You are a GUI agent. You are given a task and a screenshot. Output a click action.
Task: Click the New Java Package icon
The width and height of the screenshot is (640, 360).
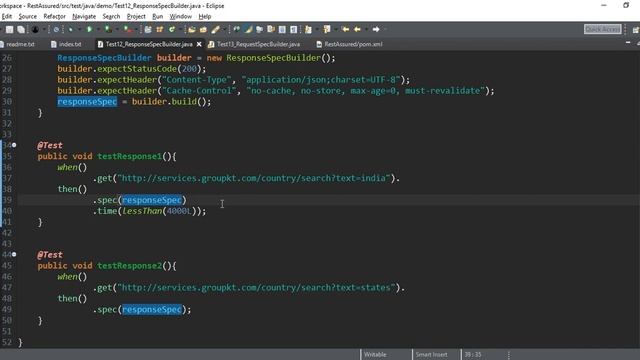point(160,29)
